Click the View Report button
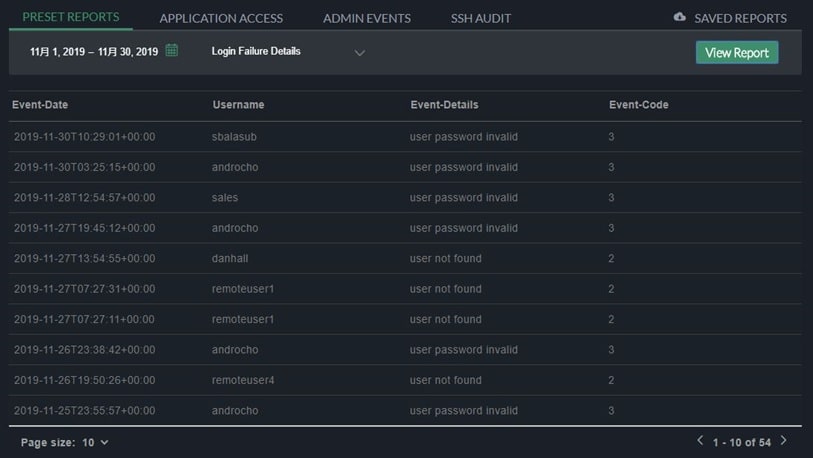This screenshot has height=458, width=813. click(736, 53)
